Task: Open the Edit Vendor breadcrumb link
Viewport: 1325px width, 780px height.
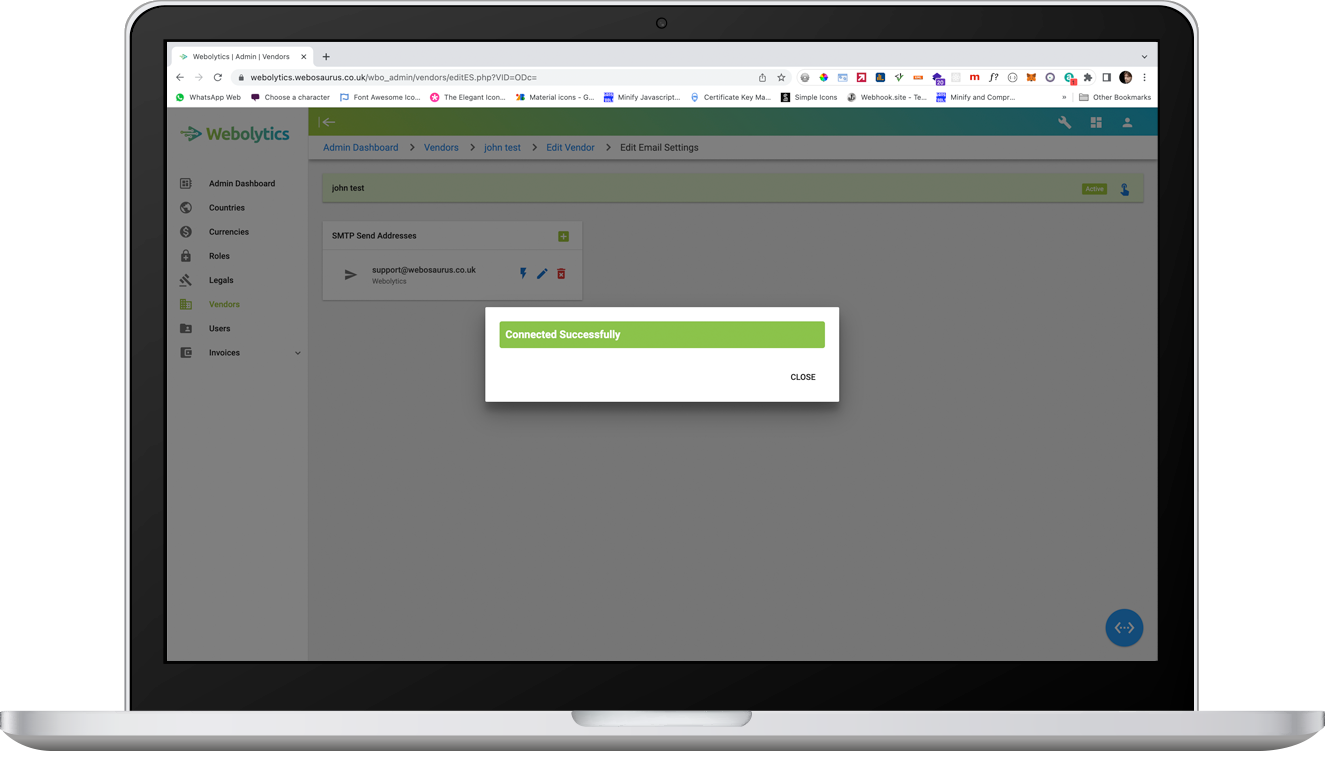Action: tap(570, 147)
